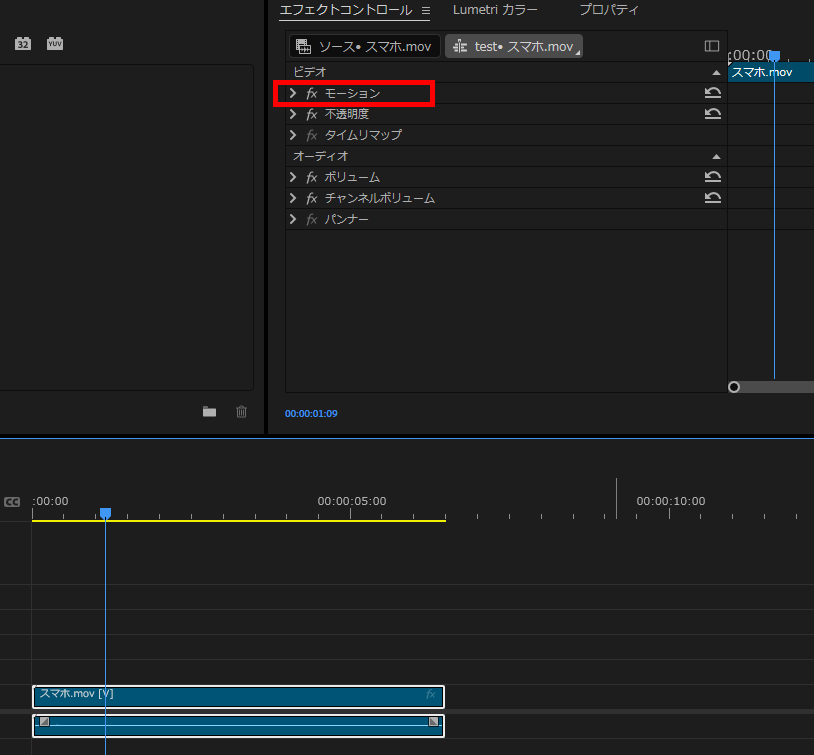Expand the パンナー effect properties
The width and height of the screenshot is (814, 755).
[x=293, y=219]
